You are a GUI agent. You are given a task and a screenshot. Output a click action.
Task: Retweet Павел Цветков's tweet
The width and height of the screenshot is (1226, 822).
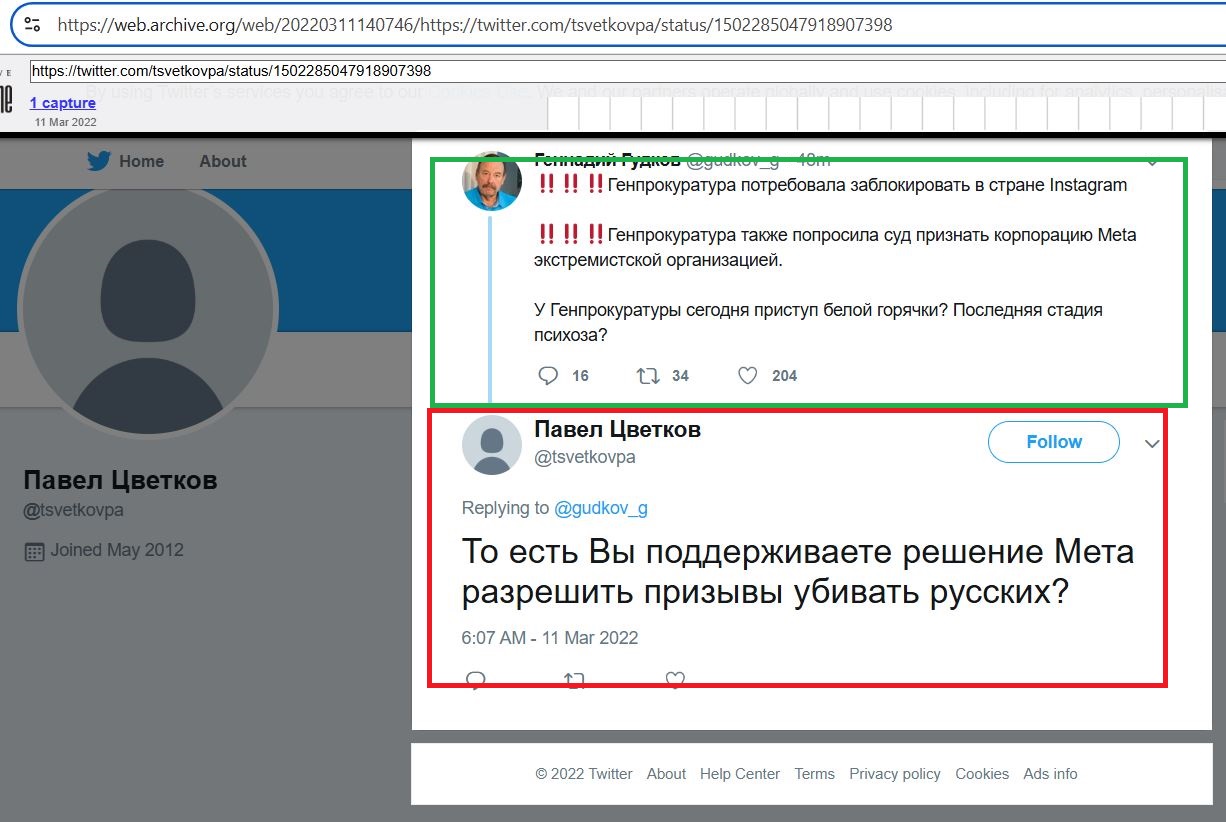(x=574, y=680)
